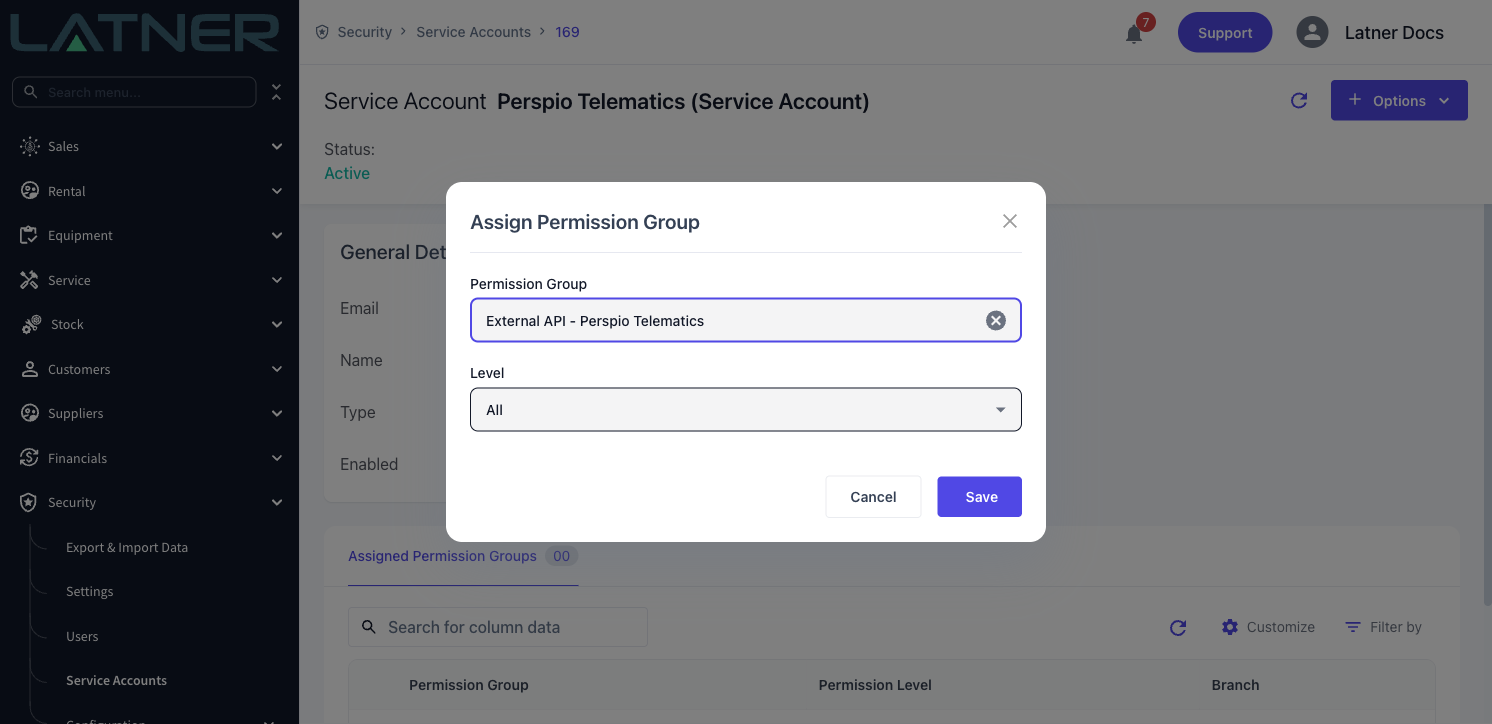Expand the Customers menu chevron
Image resolution: width=1492 pixels, height=724 pixels.
click(x=277, y=369)
